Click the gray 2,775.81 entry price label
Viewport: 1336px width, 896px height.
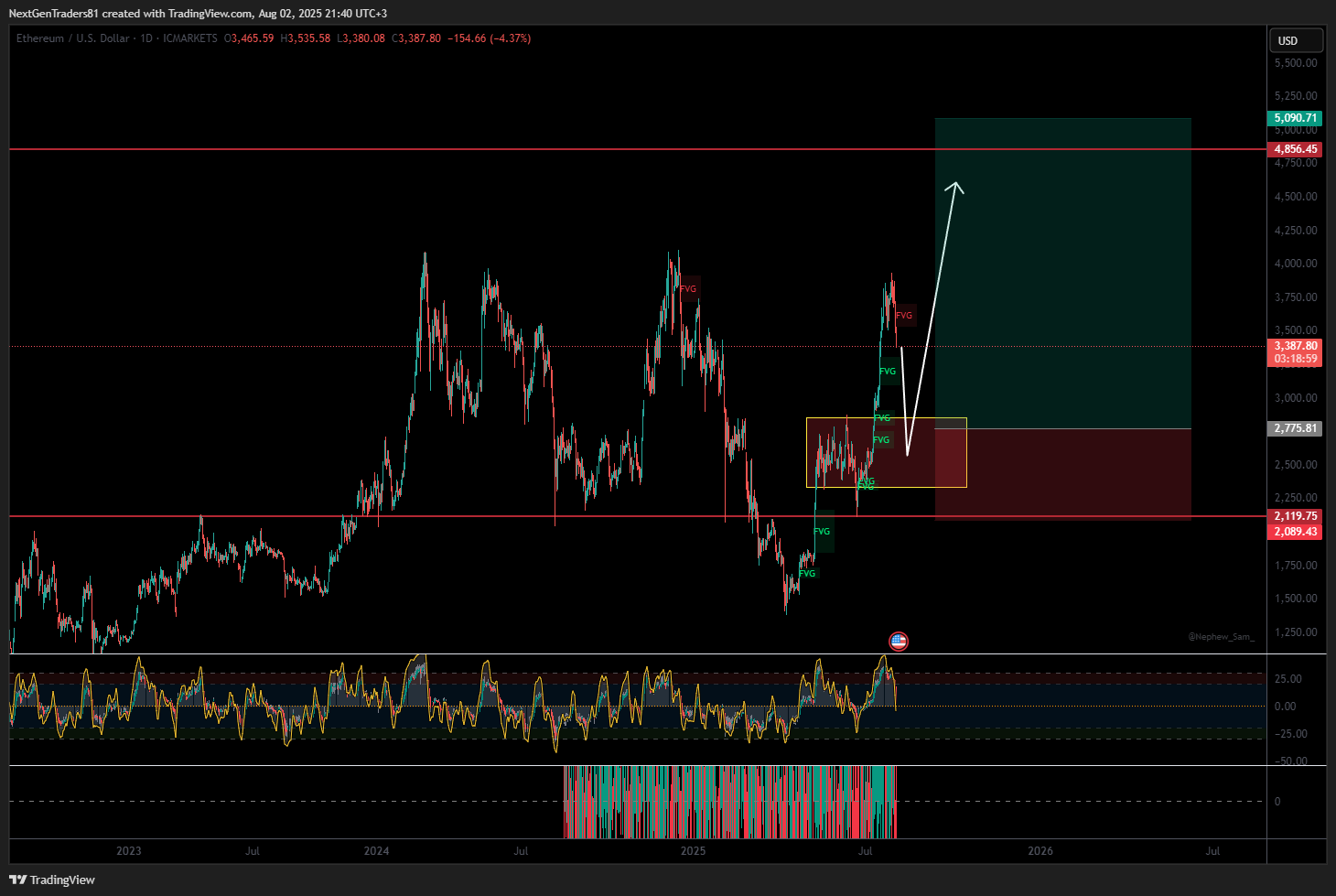click(1296, 428)
